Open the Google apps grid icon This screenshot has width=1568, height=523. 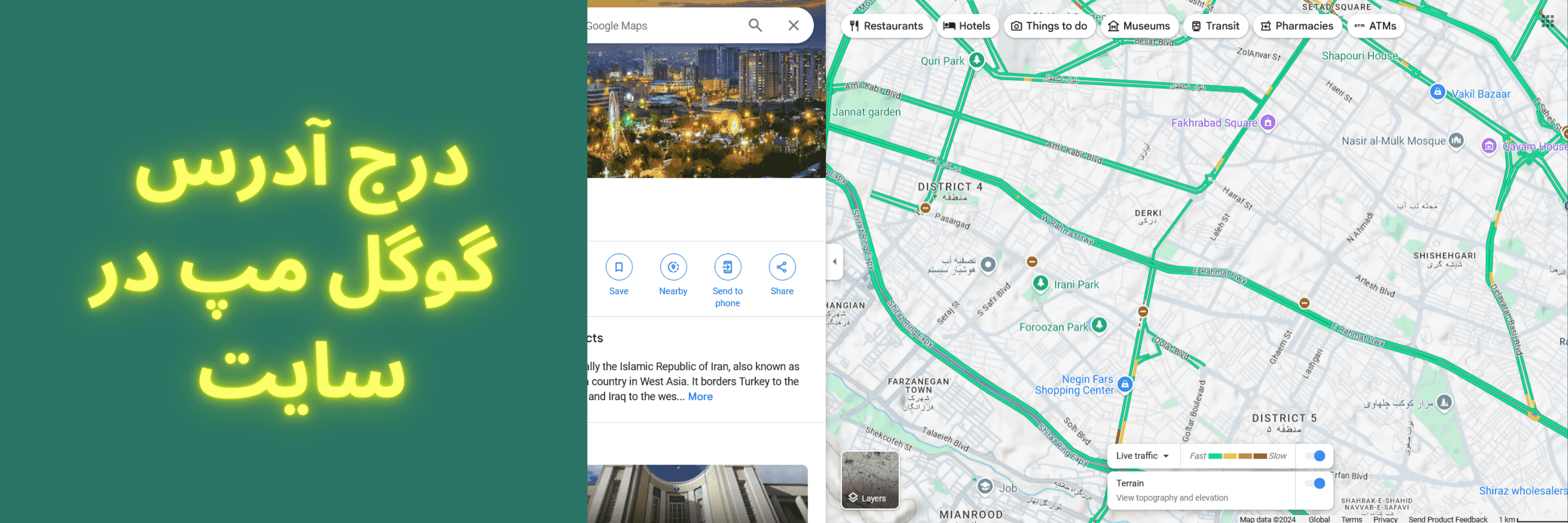click(x=1548, y=22)
